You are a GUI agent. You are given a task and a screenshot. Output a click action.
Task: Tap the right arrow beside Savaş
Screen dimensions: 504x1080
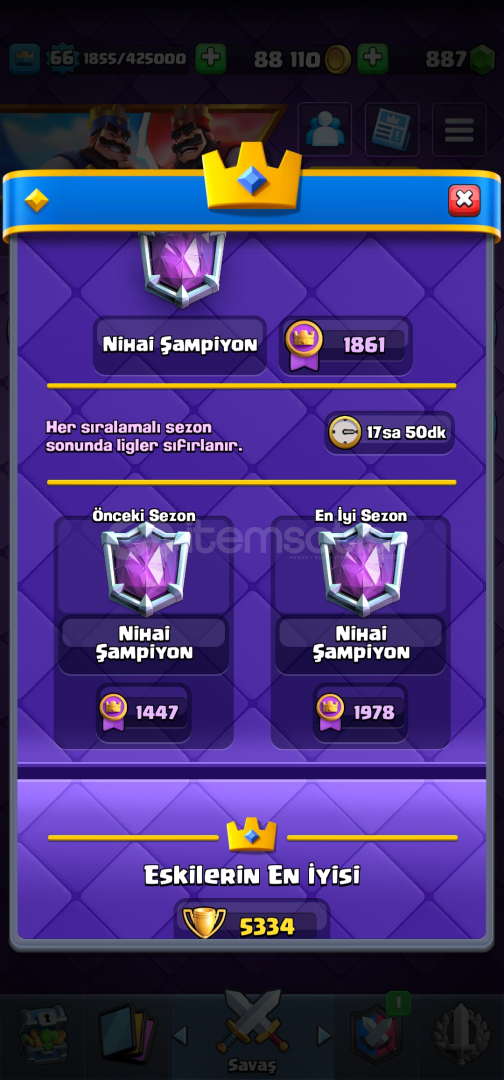324,1035
